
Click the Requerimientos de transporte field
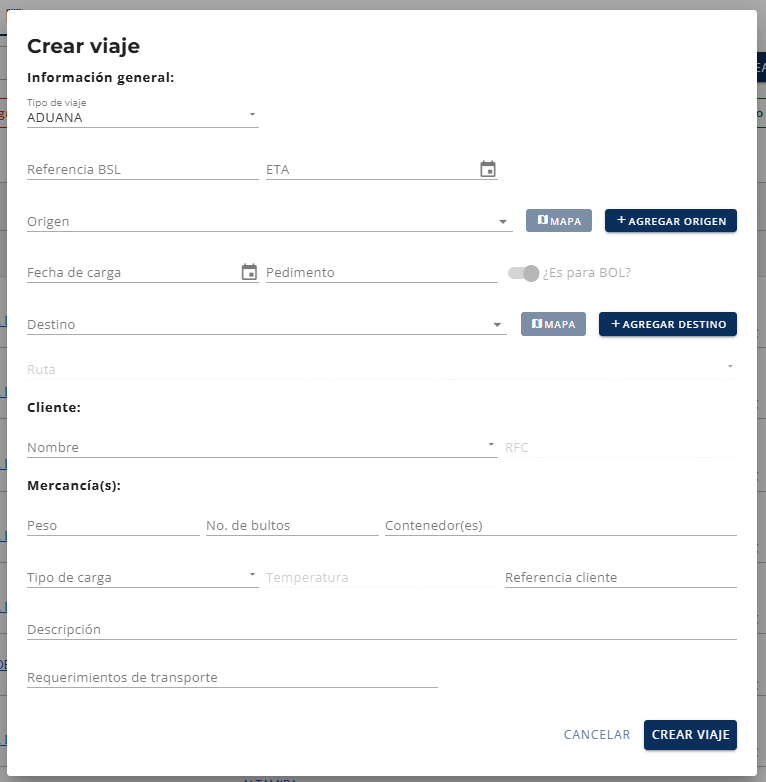click(x=232, y=677)
